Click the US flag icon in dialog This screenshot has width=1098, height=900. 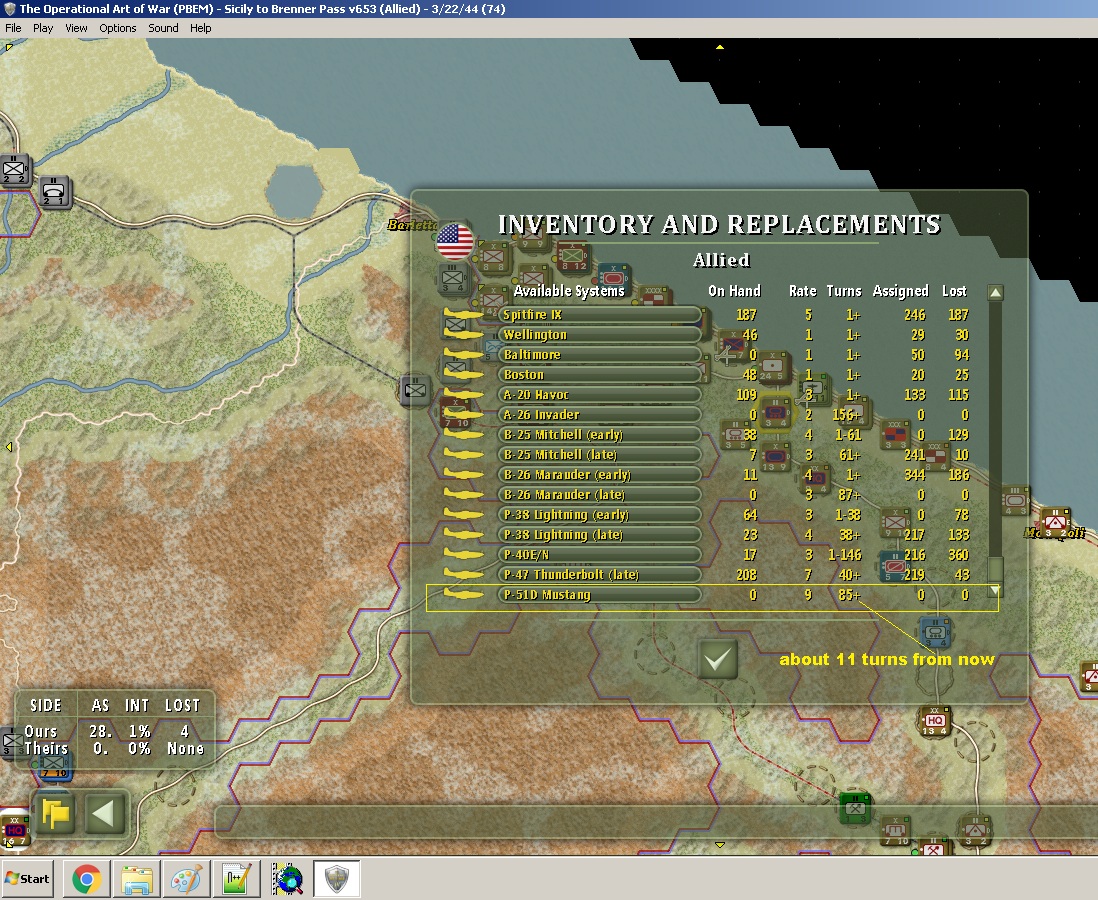pos(454,241)
